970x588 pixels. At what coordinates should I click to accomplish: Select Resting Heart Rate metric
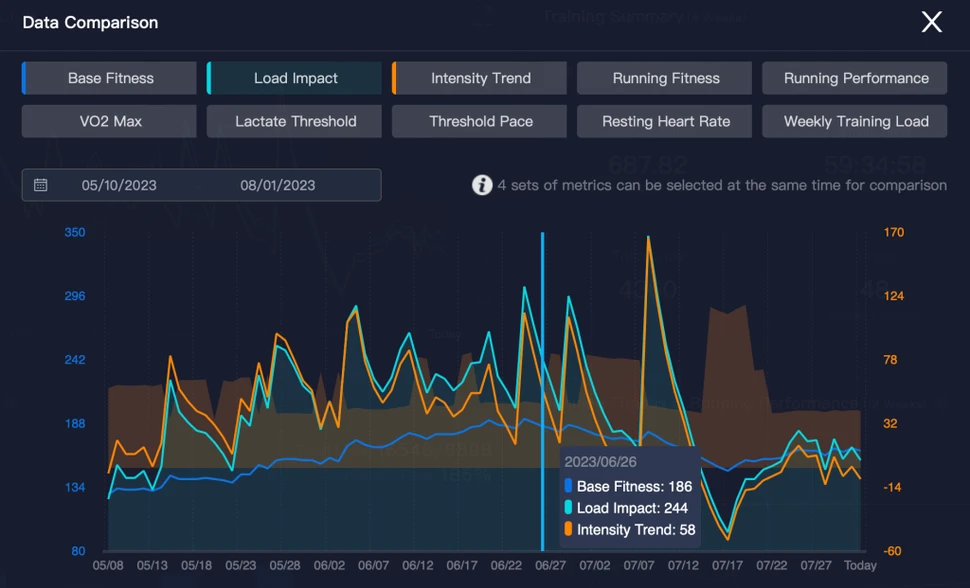pyautogui.click(x=665, y=121)
